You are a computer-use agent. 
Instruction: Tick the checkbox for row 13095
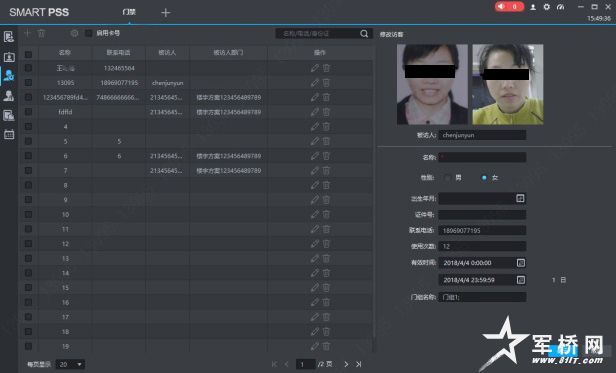[28, 83]
